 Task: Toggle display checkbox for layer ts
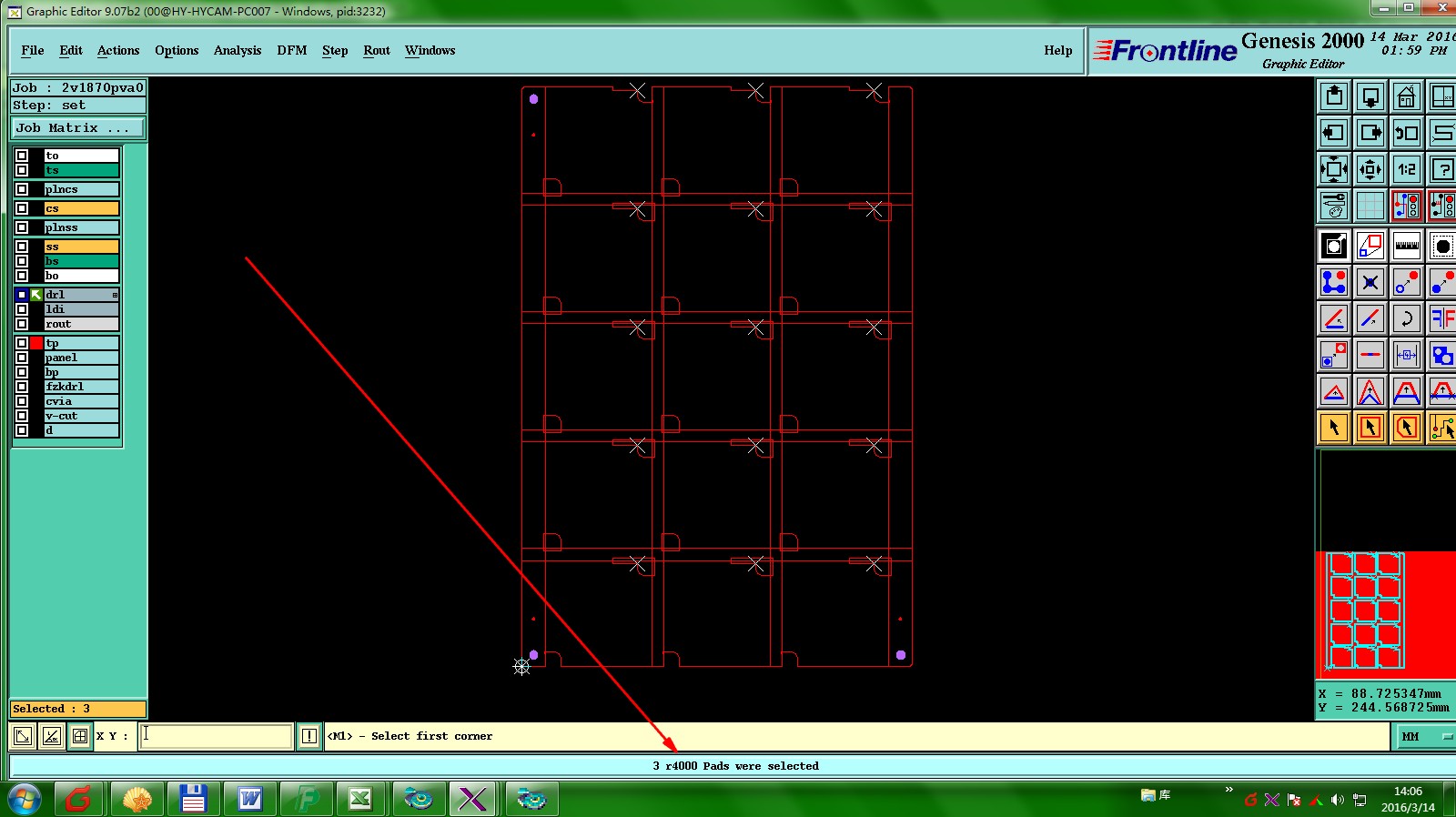pos(22,170)
